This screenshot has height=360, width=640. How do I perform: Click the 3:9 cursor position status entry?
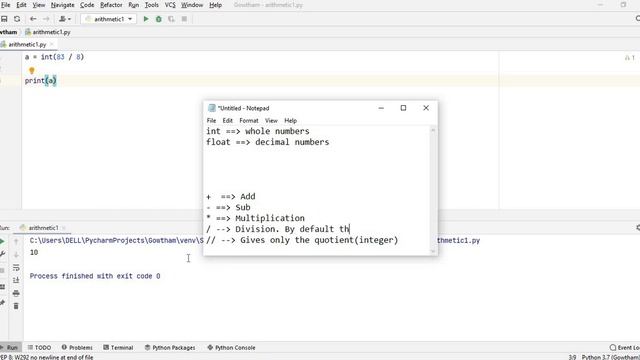click(x=572, y=357)
